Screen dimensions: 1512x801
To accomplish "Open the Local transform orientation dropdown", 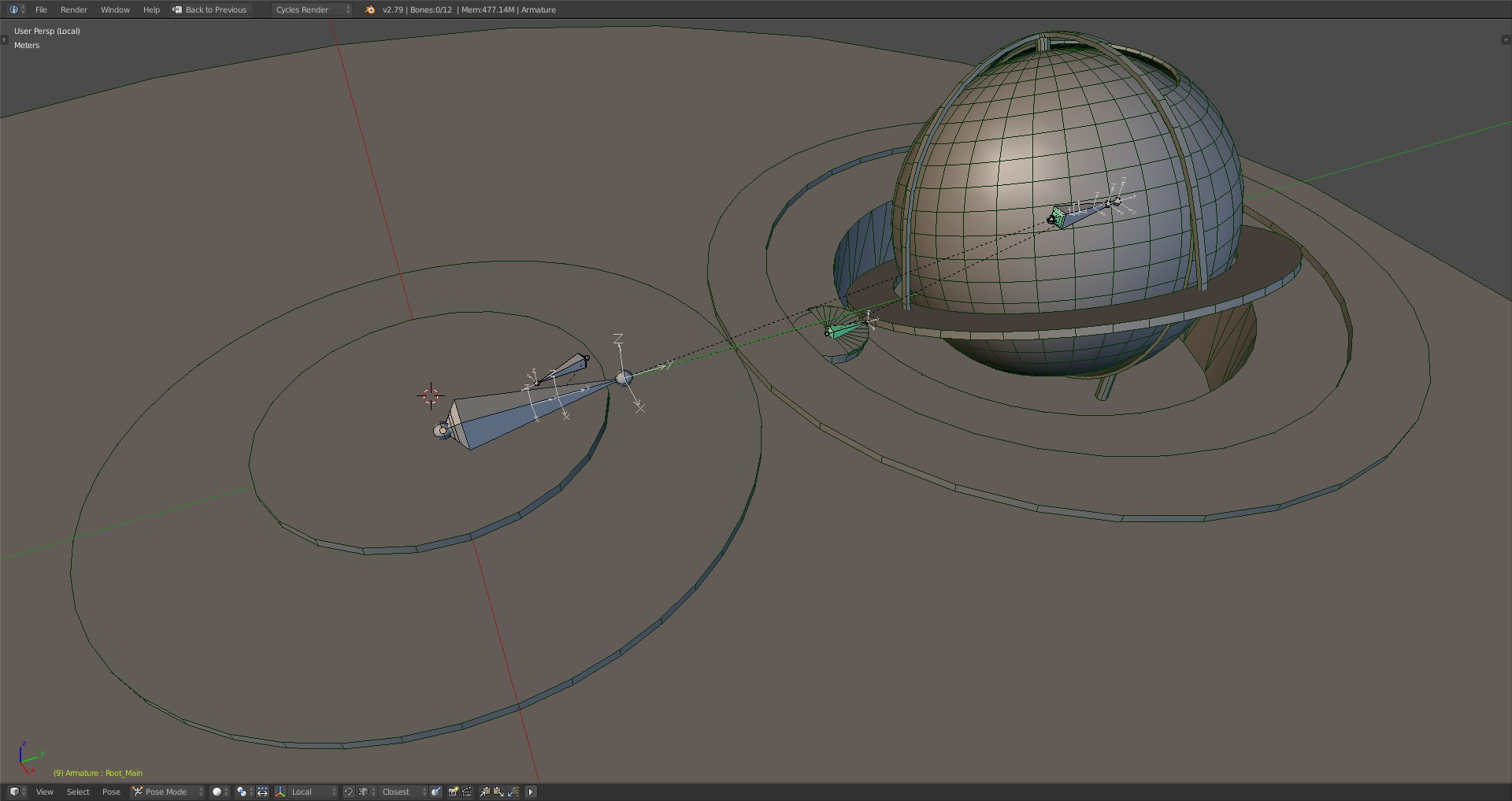I will 313,792.
